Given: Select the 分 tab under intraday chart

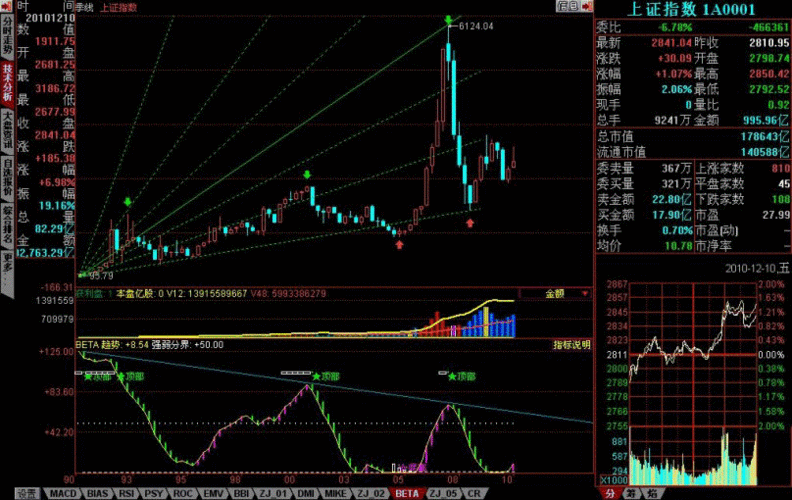Looking at the screenshot, I should click(x=610, y=493).
